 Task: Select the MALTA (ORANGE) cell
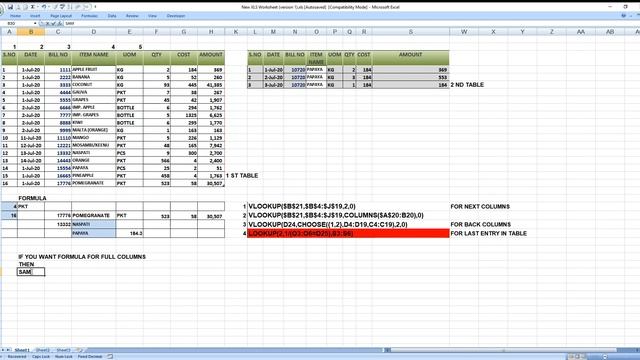(93, 130)
